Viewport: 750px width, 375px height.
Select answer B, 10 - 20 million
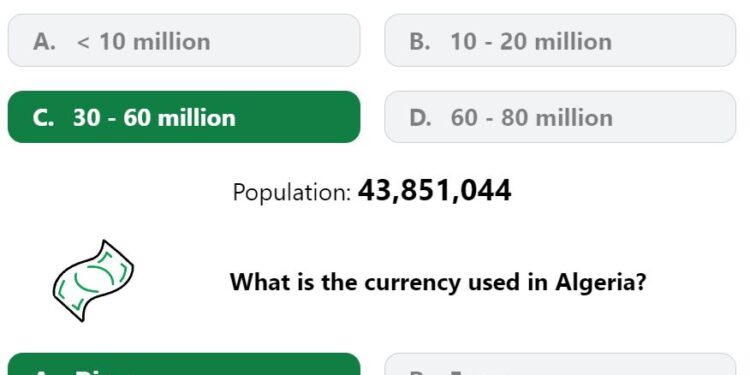[560, 40]
